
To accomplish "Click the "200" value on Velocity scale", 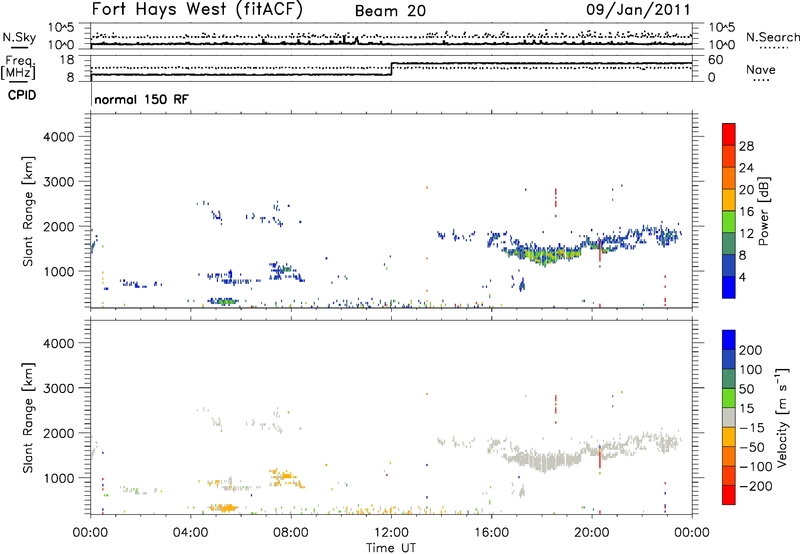I will point(751,350).
